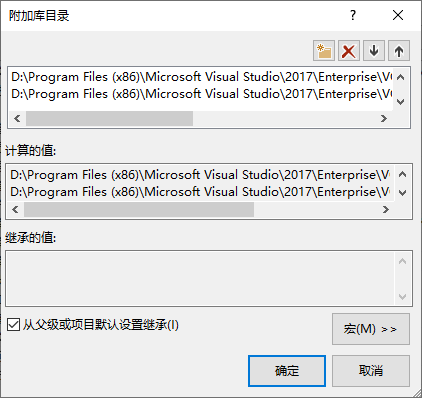422x398 pixels.
Task: Click the new folder line icon
Action: 324,51
